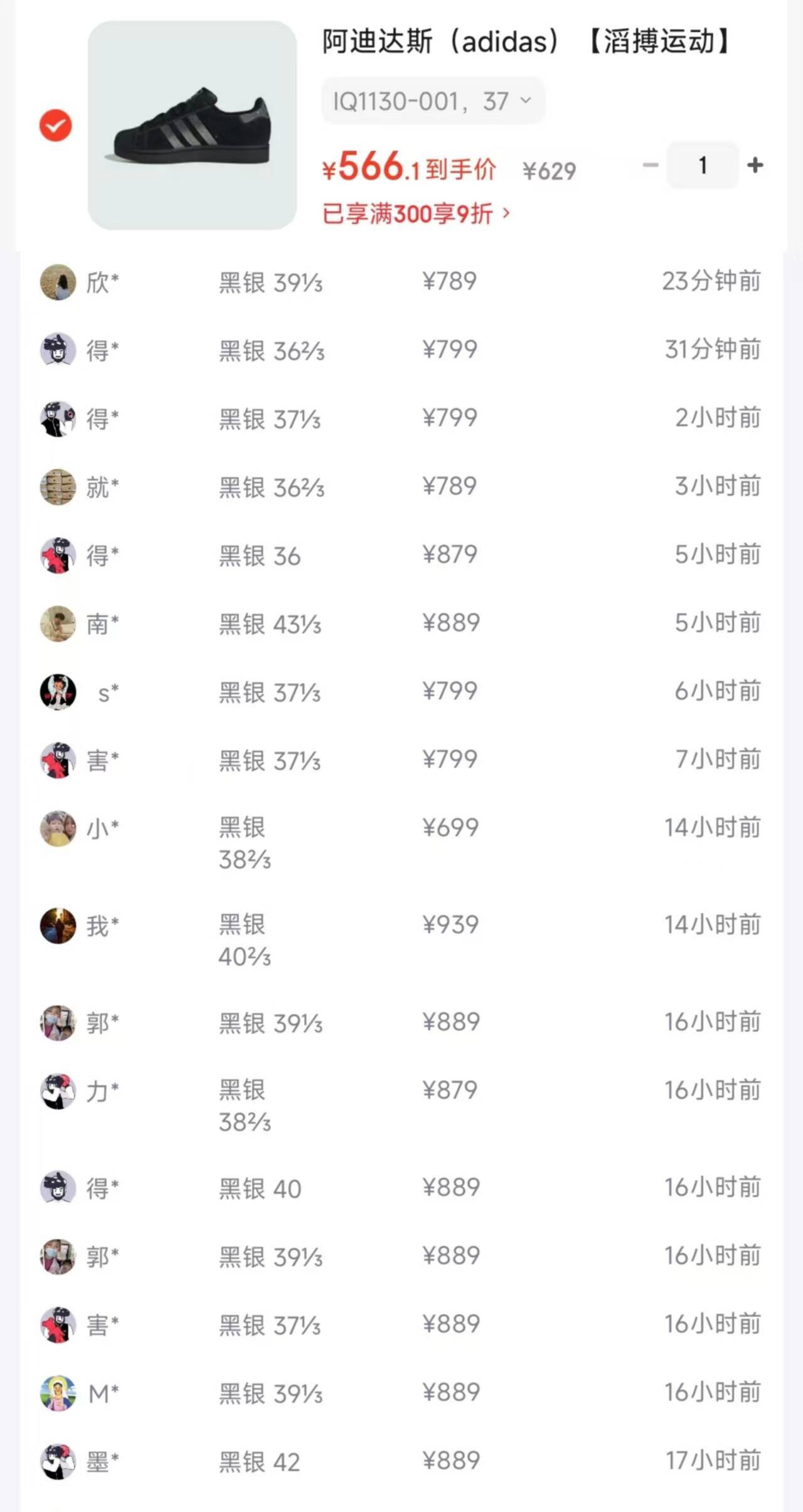Tap the avatar of user 力*
Viewport: 803px width, 1512px height.
pos(58,1091)
